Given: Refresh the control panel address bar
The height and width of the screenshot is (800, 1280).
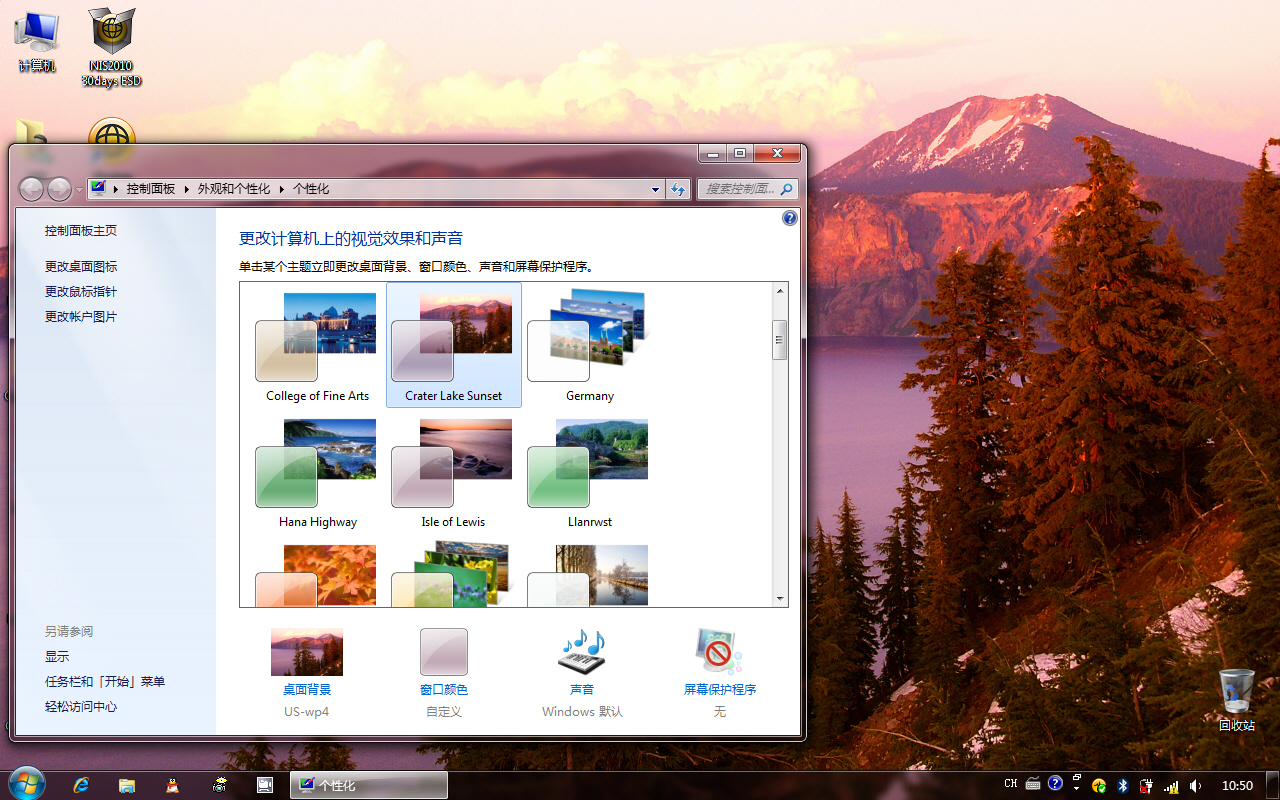Looking at the screenshot, I should coord(678,189).
